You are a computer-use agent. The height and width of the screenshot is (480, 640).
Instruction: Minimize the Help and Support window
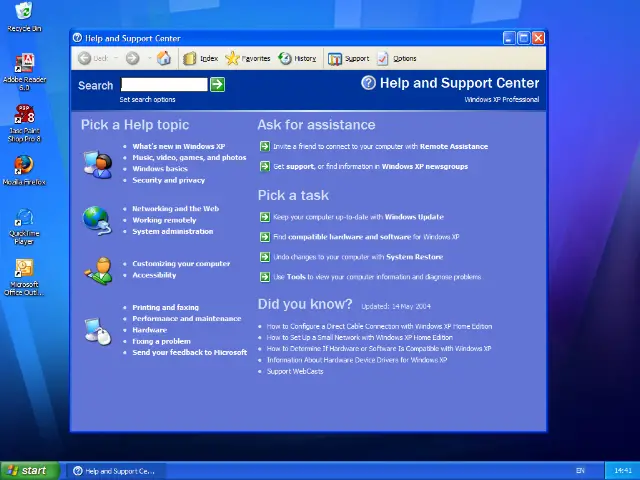coord(509,38)
